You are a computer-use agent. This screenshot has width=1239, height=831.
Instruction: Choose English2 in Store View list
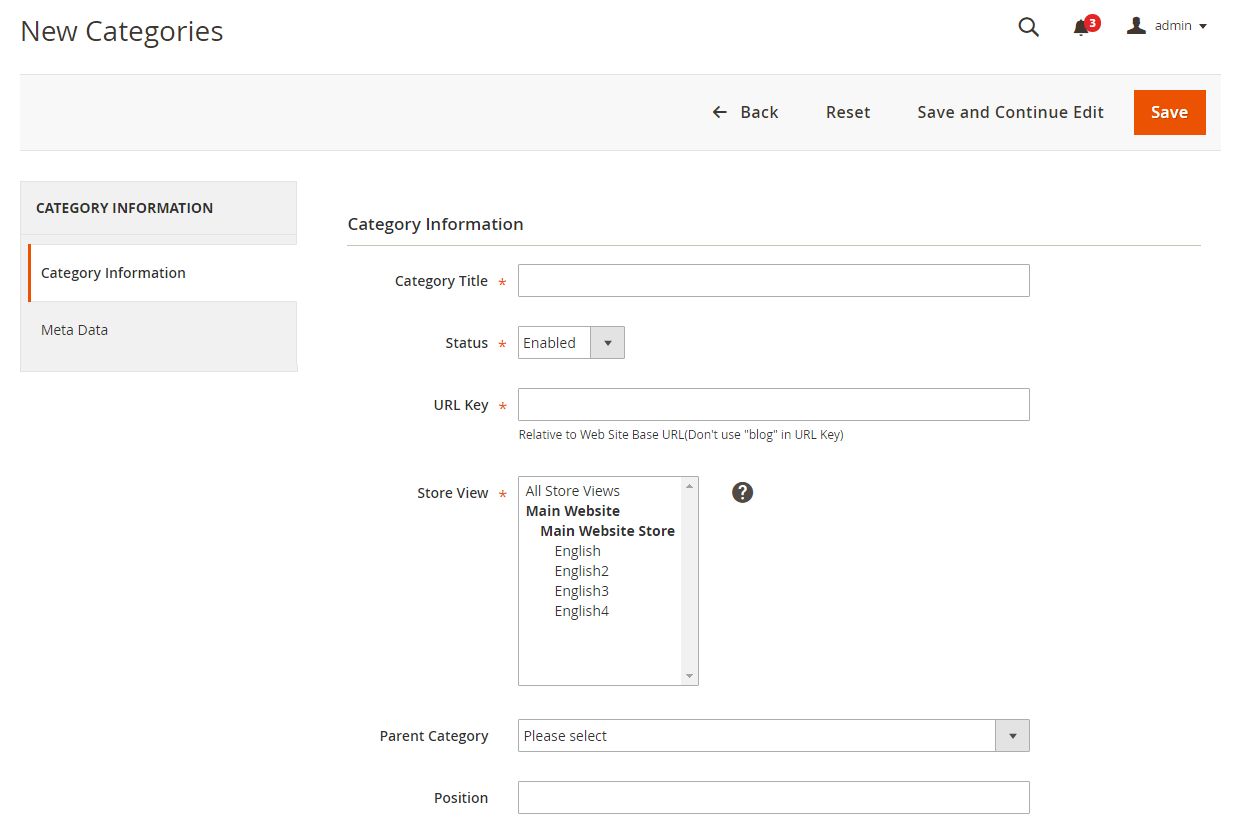coord(582,571)
